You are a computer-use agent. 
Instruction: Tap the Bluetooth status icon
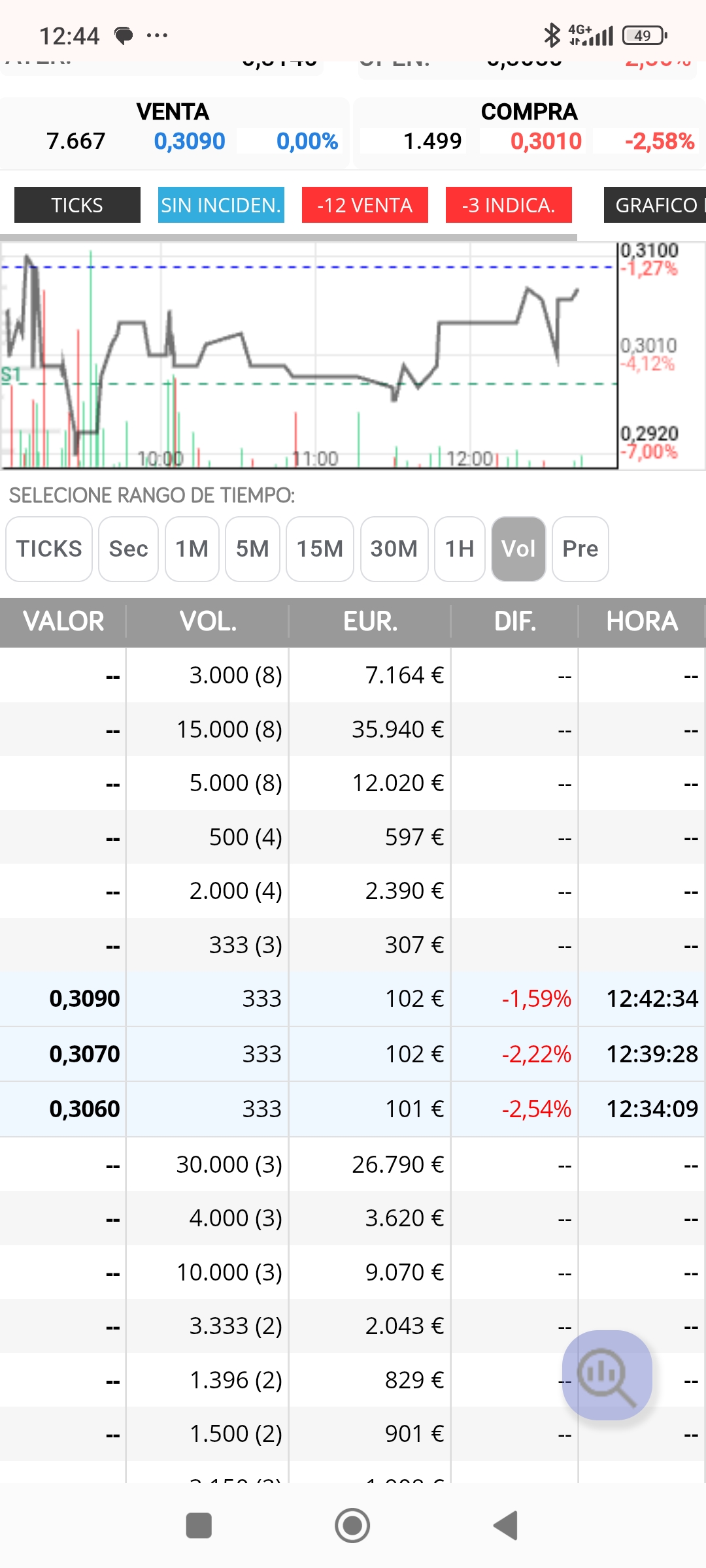coord(552,35)
